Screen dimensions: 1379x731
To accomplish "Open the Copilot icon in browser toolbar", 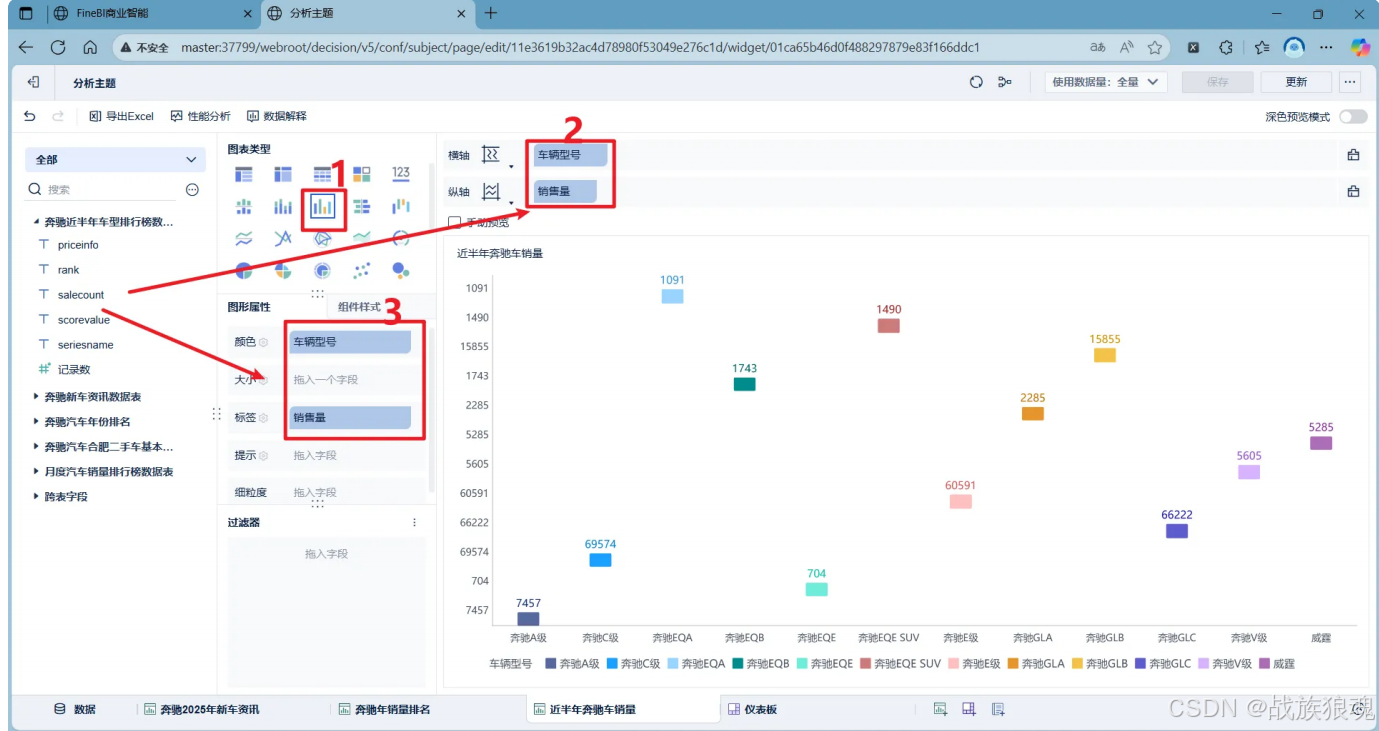I will [x=1360, y=47].
